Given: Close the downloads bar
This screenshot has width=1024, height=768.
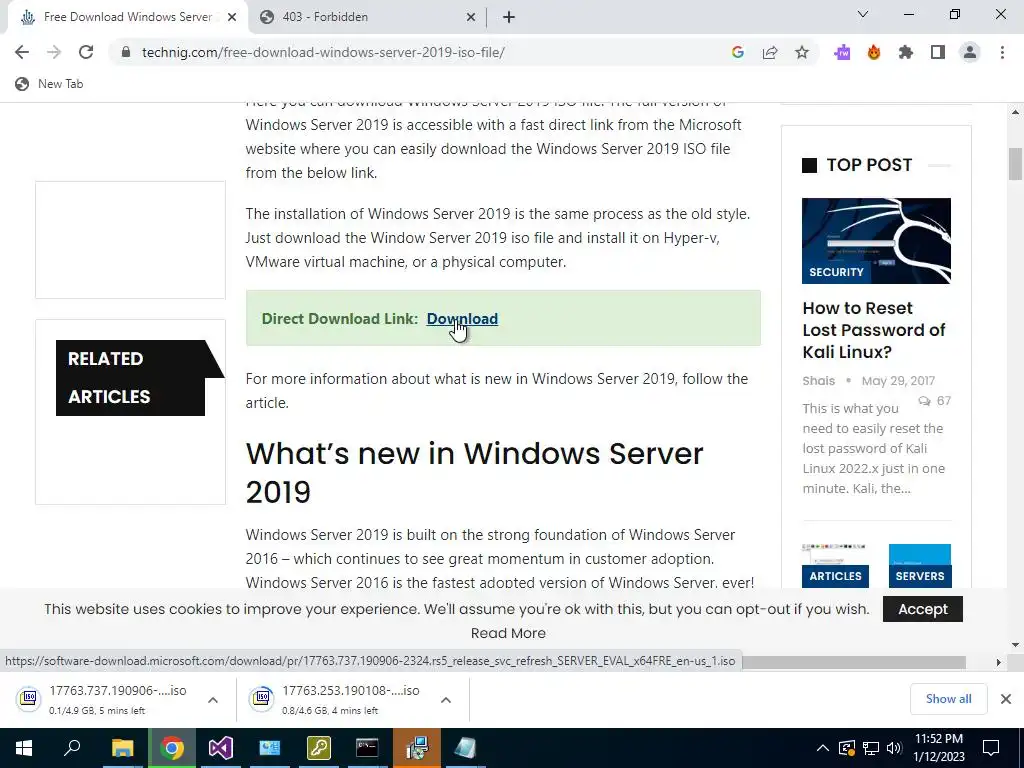Looking at the screenshot, I should click(1006, 699).
